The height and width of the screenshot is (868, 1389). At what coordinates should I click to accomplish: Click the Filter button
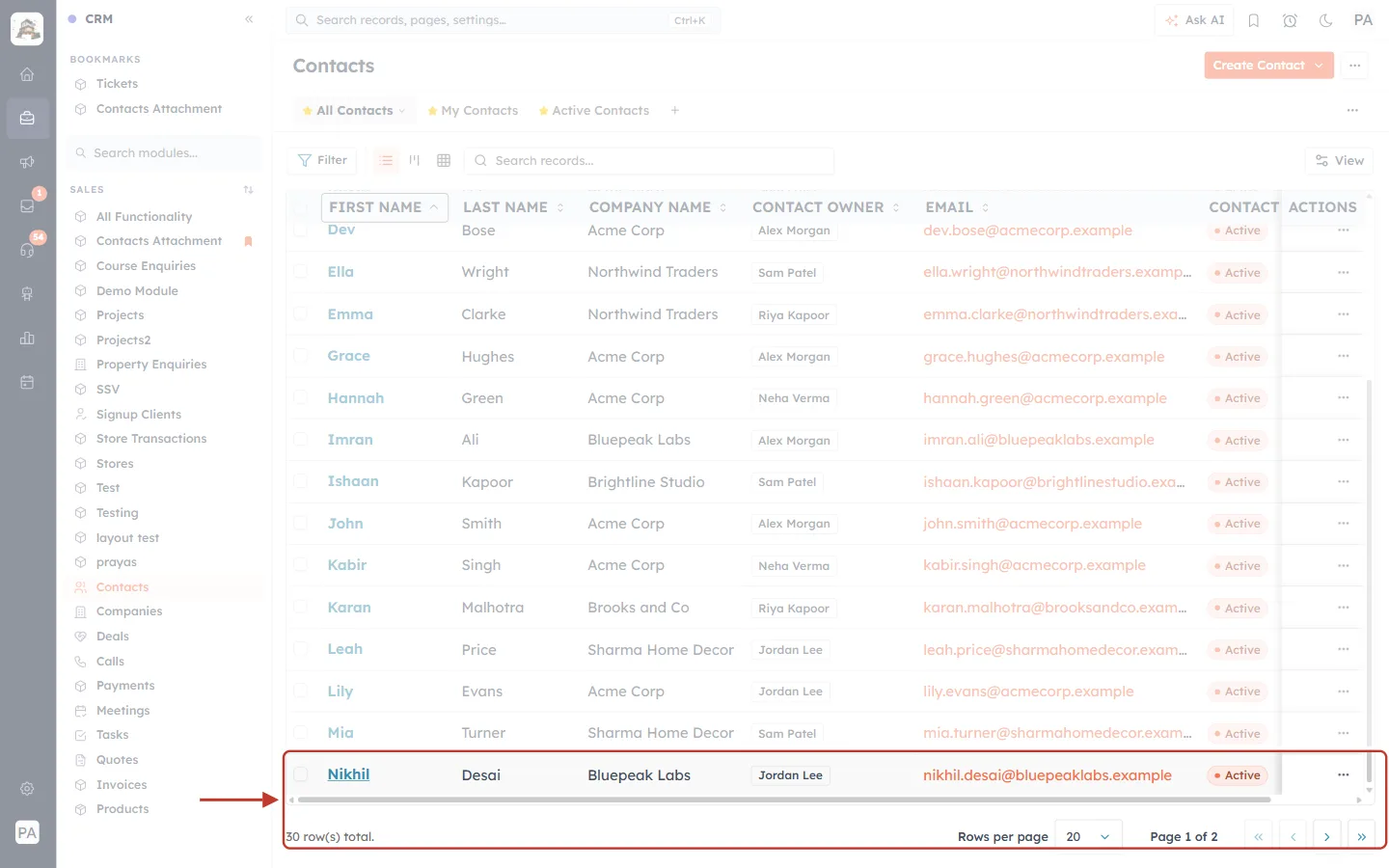[x=322, y=160]
